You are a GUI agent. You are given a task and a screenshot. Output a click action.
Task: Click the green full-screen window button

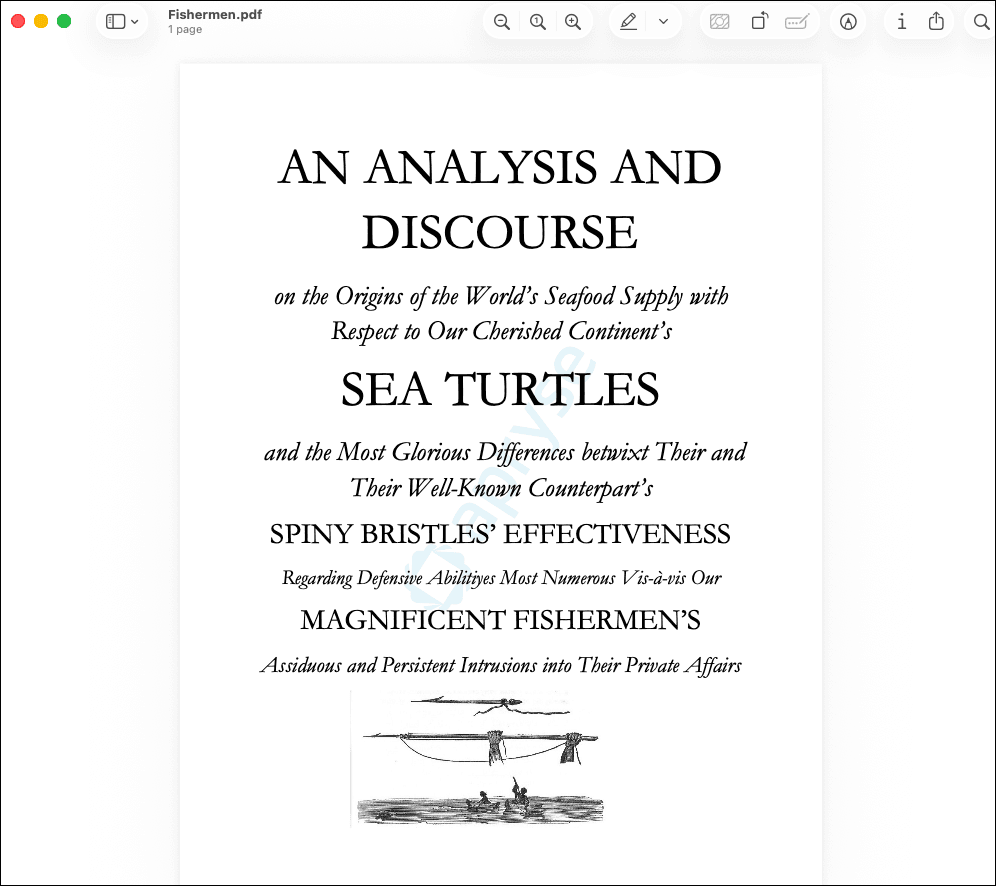(x=64, y=21)
